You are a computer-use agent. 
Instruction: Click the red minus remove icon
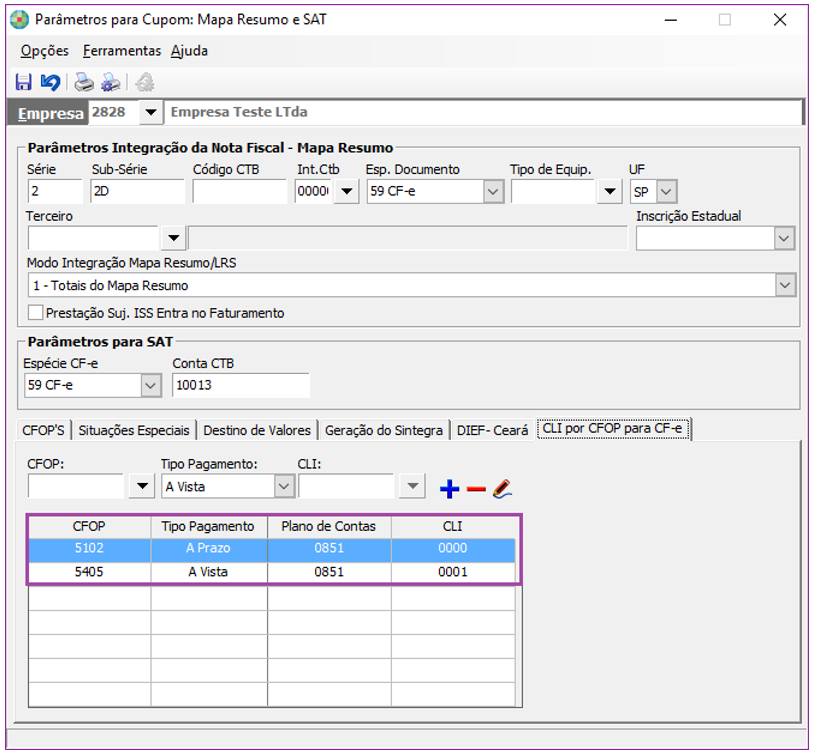(476, 489)
